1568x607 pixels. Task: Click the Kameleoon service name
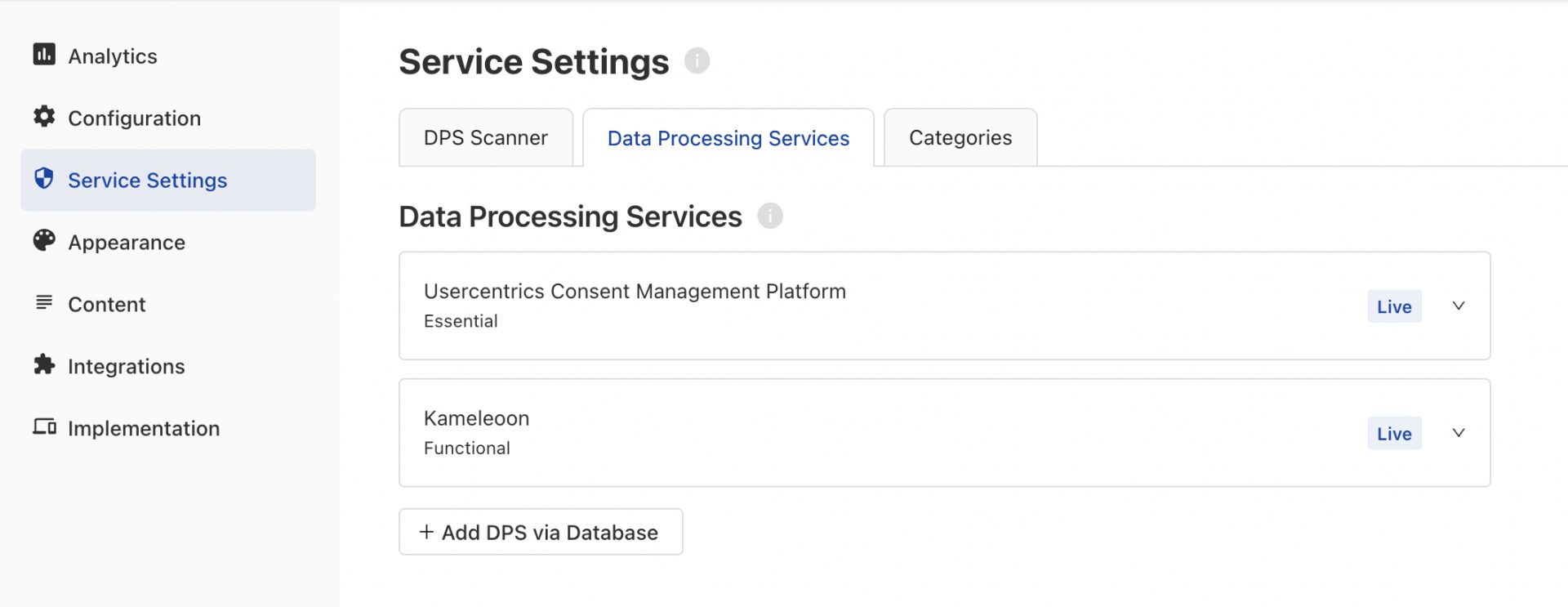click(x=476, y=418)
